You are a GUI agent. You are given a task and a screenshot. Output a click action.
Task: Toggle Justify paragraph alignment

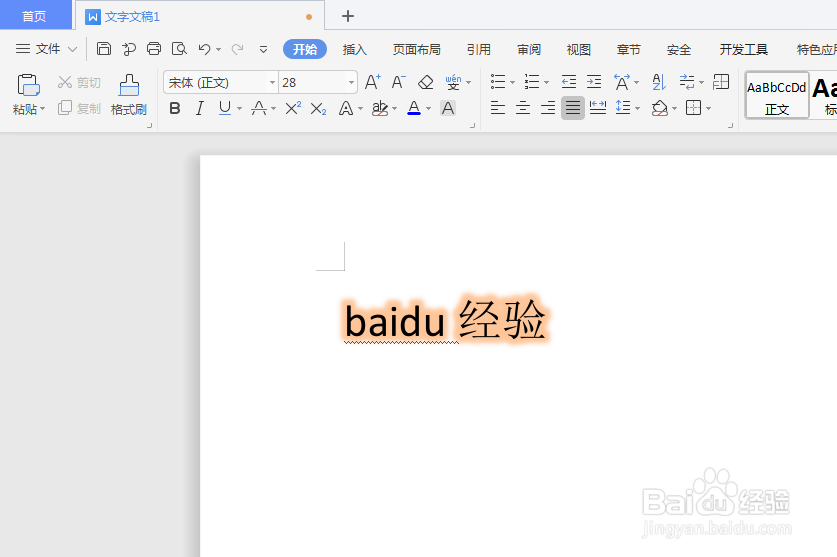(573, 108)
